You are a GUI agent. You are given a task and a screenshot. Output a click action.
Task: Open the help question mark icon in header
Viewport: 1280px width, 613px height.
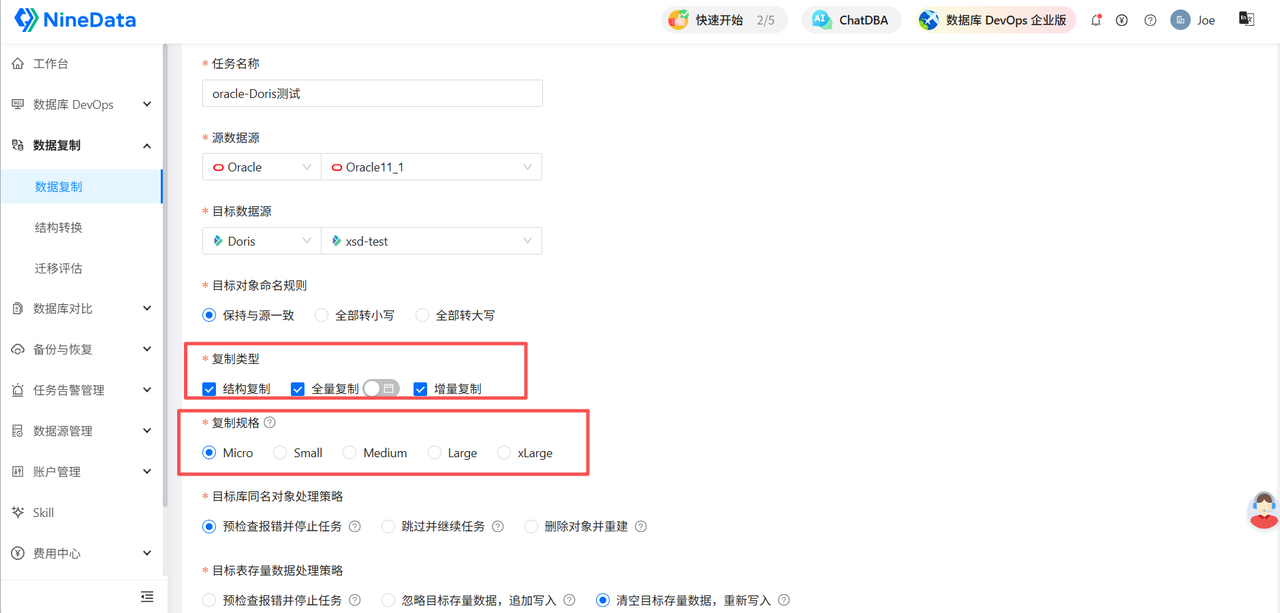pyautogui.click(x=1150, y=20)
